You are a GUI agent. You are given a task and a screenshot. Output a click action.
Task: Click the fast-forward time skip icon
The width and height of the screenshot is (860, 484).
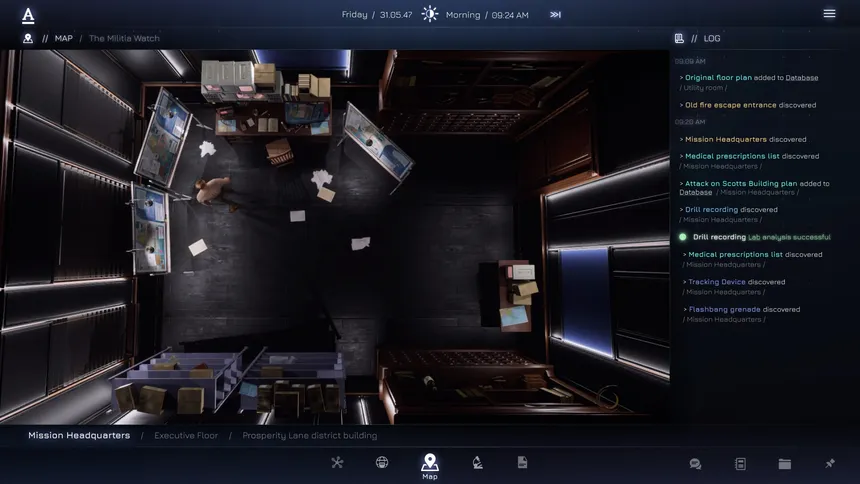tap(555, 15)
